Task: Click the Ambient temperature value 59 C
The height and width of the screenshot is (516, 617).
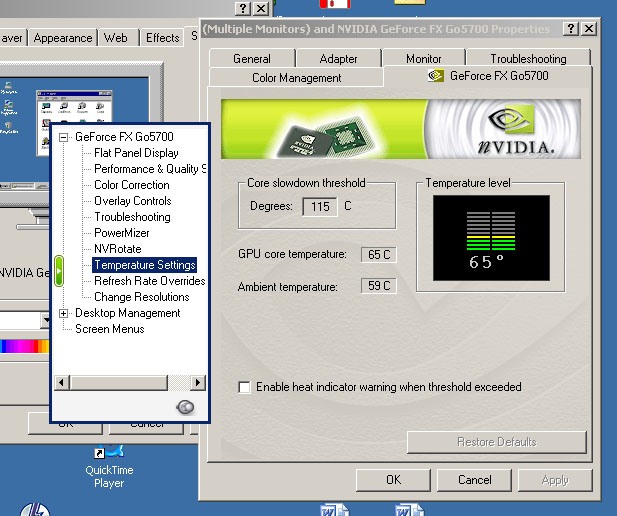Action: [x=379, y=286]
